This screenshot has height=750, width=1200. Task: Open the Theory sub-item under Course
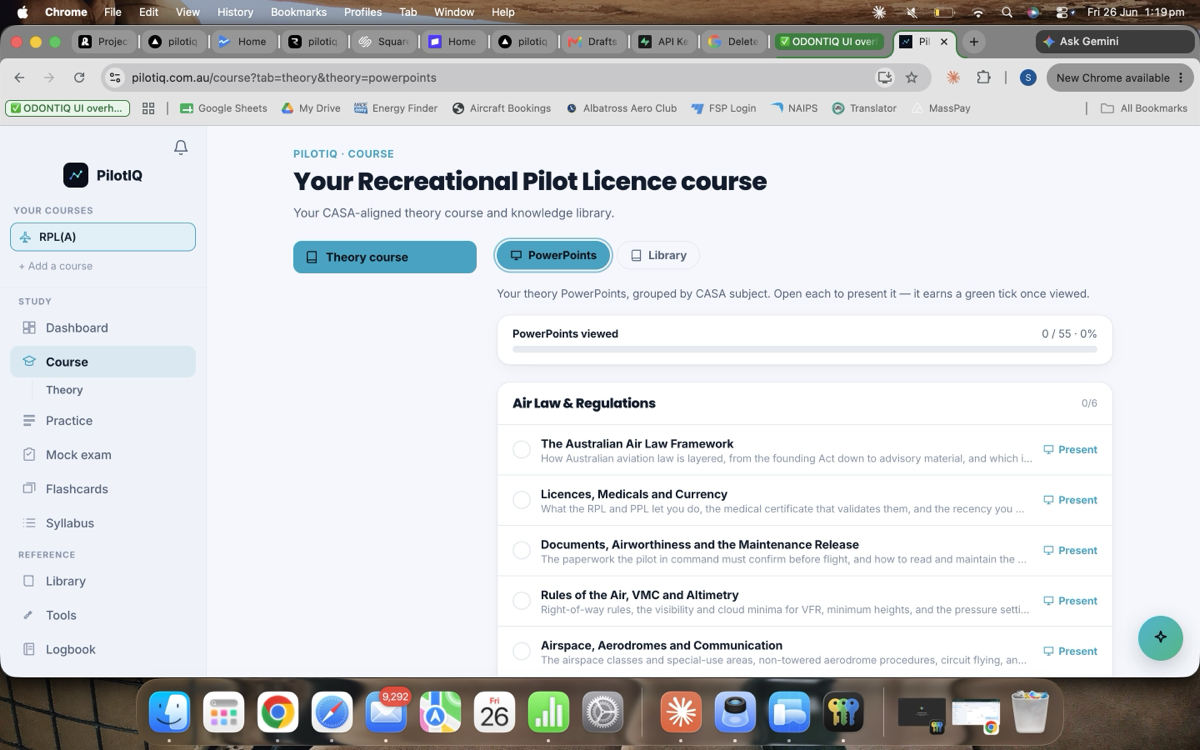pyautogui.click(x=64, y=390)
